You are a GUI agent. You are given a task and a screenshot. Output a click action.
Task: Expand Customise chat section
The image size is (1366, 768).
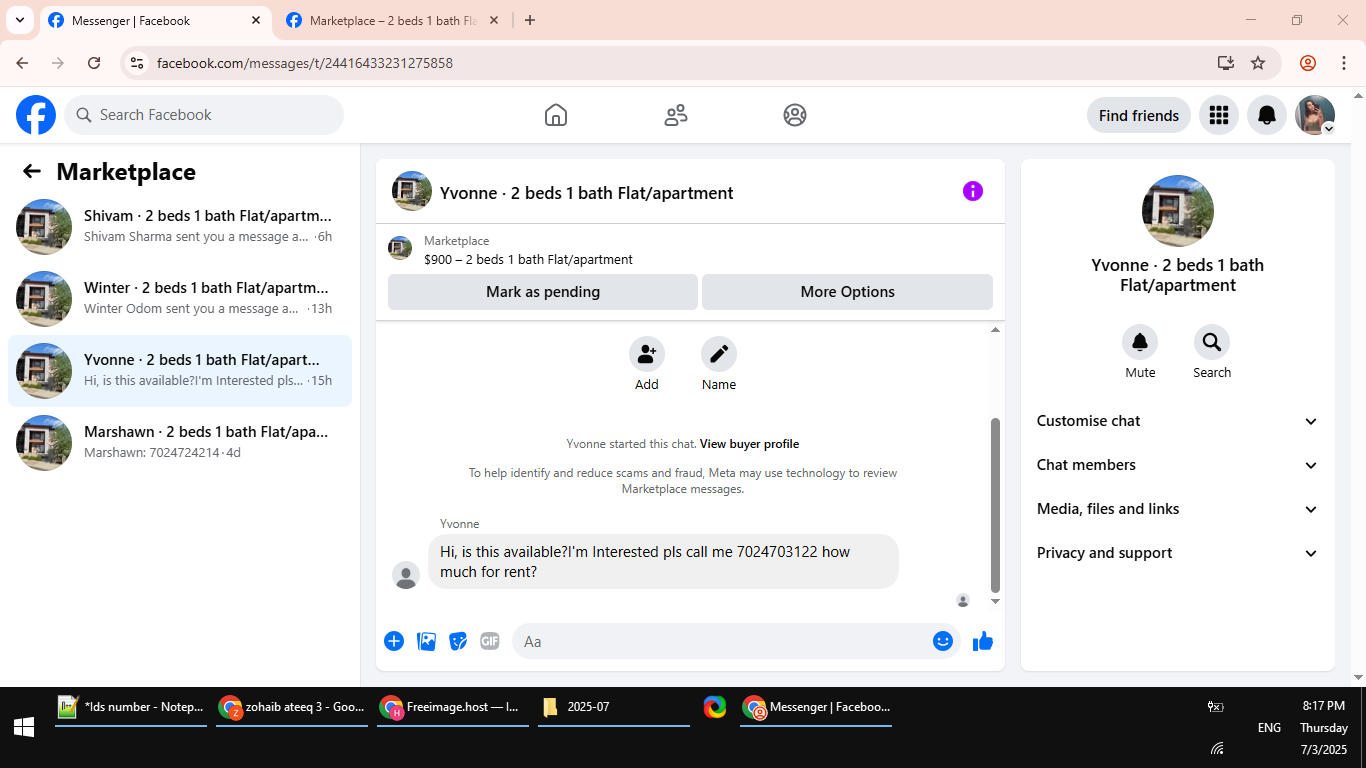[x=1178, y=421]
